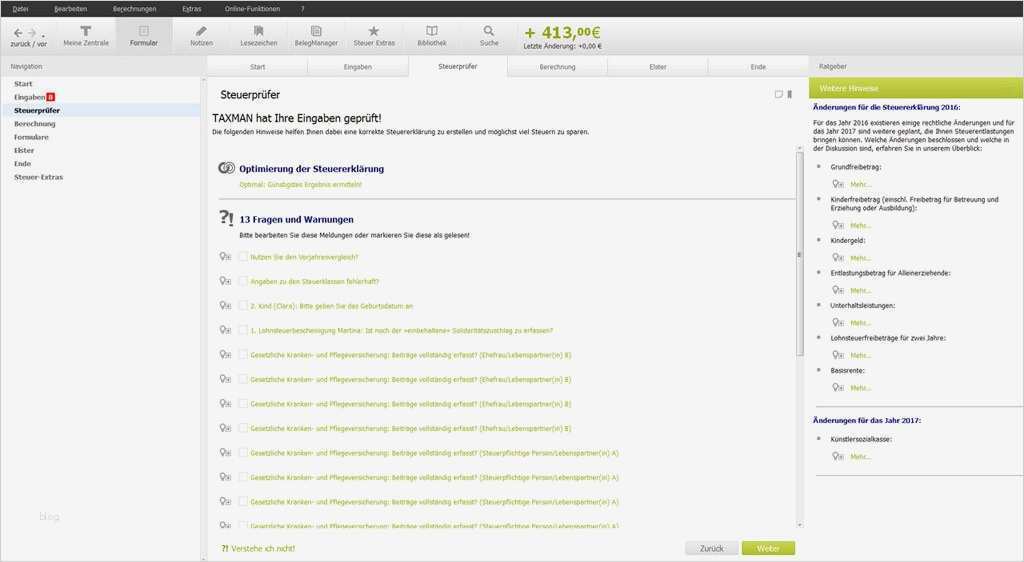This screenshot has height=562, width=1024.
Task: Open Mehr... under Kinderfreibetrag
Action: [860, 225]
